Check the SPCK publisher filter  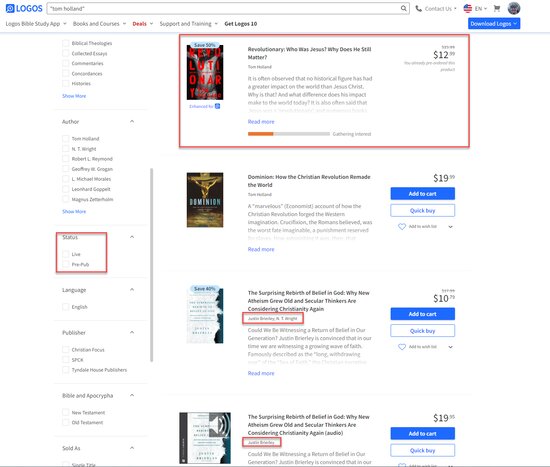[65, 360]
